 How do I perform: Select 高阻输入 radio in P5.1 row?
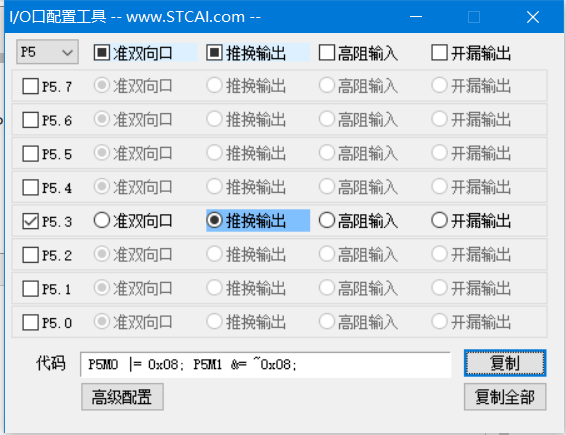pyautogui.click(x=327, y=288)
